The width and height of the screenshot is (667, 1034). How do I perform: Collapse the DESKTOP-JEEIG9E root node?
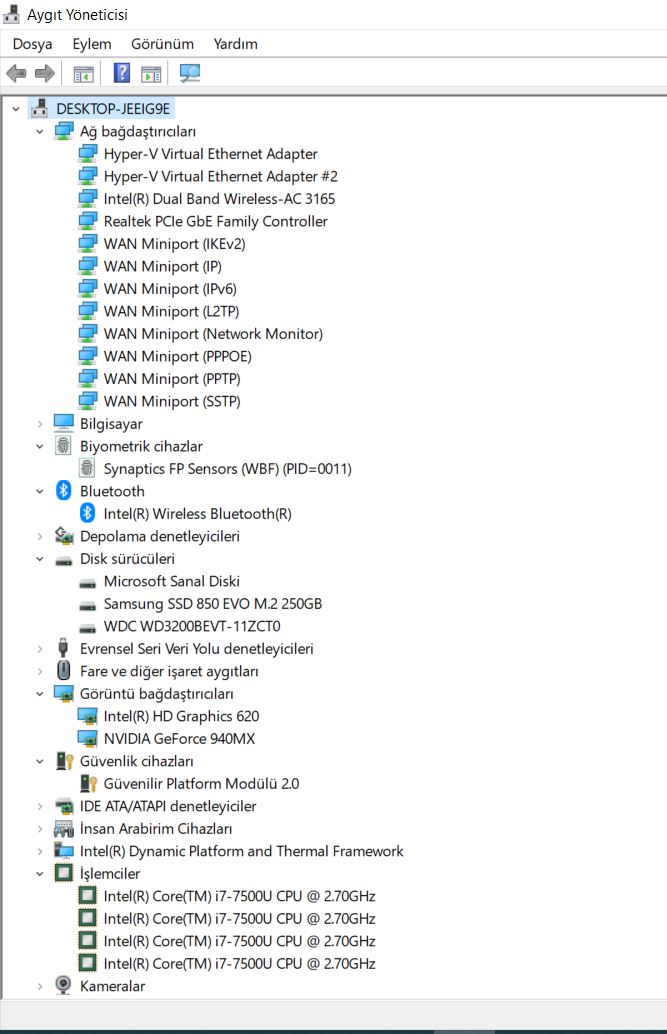[16, 108]
